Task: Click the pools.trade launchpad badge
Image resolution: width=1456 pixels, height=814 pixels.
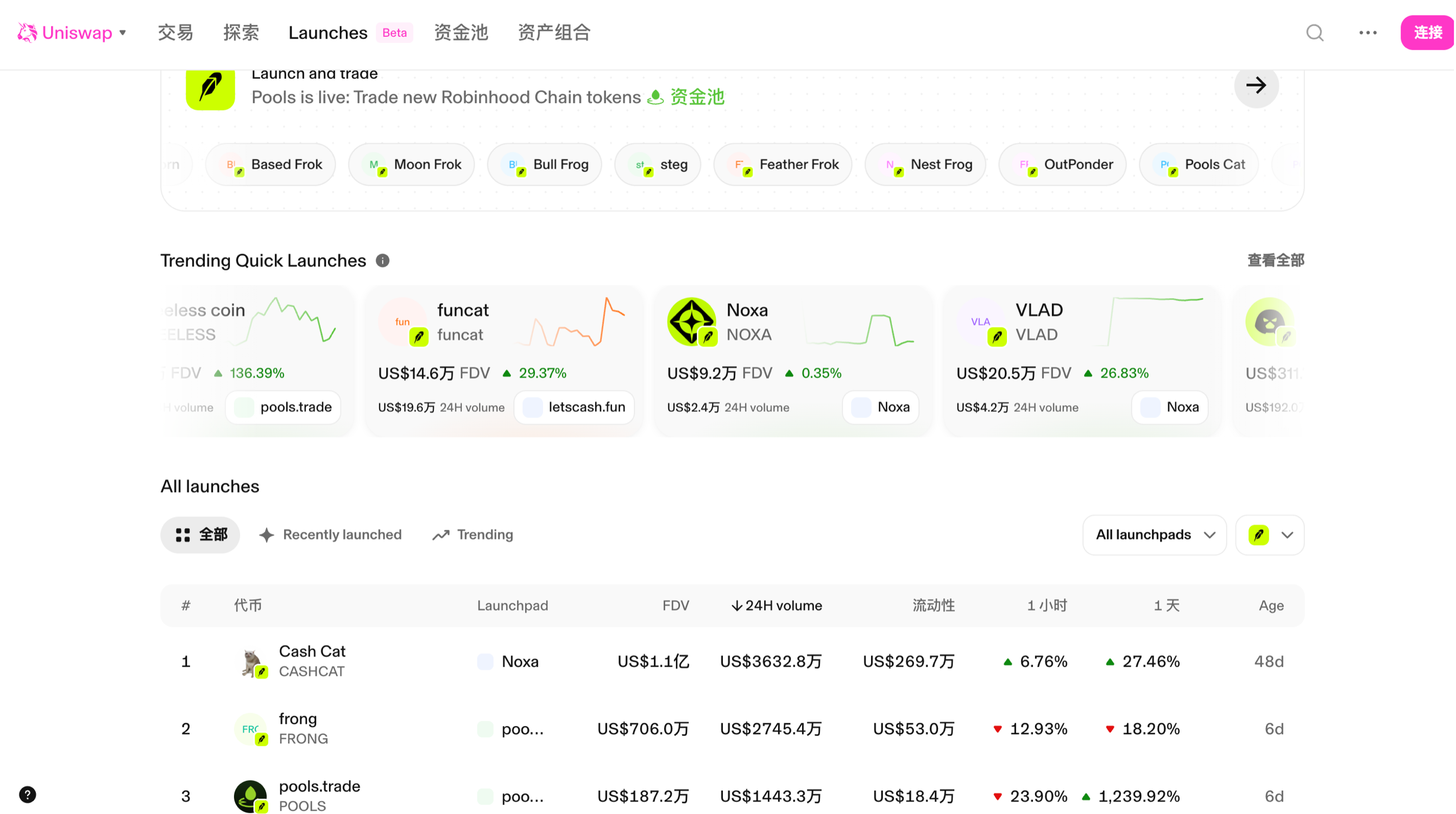Action: (x=283, y=408)
